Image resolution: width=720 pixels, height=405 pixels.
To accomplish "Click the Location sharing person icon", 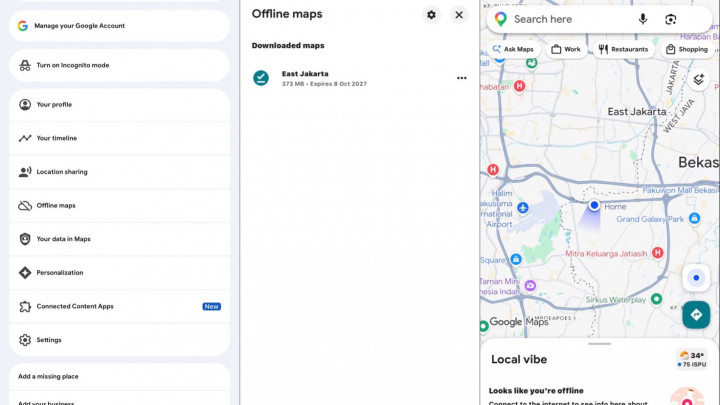I will [x=25, y=172].
